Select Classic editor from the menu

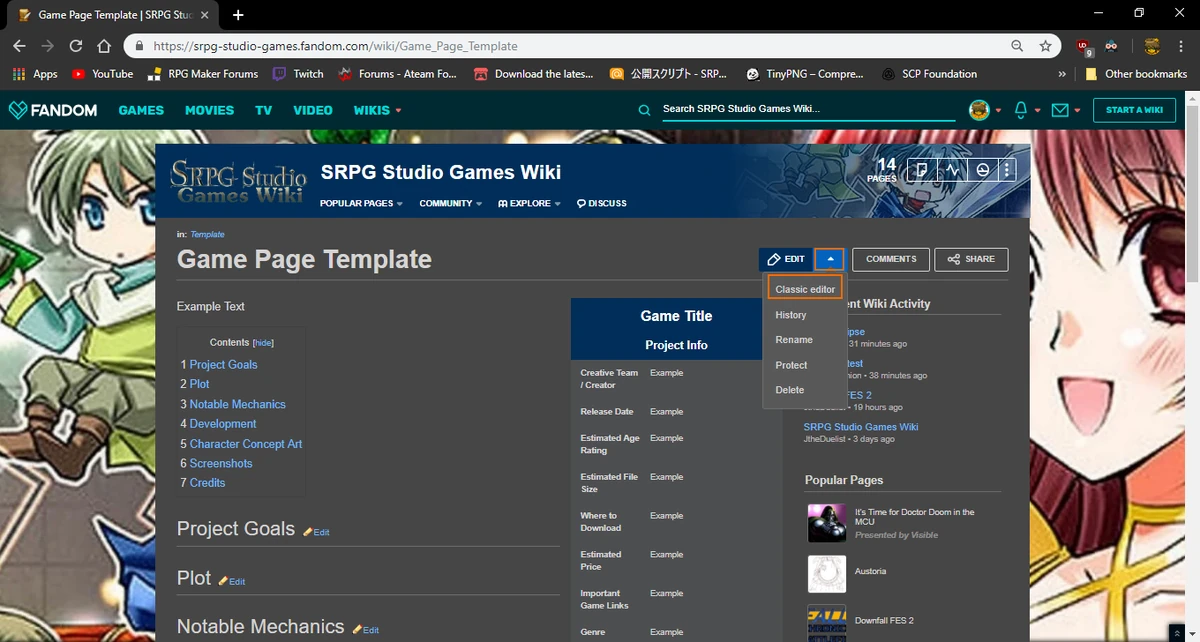pos(804,288)
